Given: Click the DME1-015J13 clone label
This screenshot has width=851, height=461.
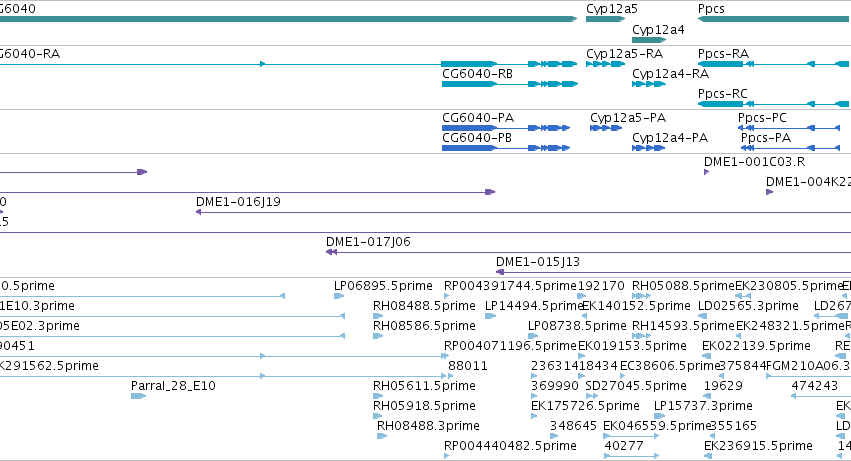Looking at the screenshot, I should pos(538,262).
